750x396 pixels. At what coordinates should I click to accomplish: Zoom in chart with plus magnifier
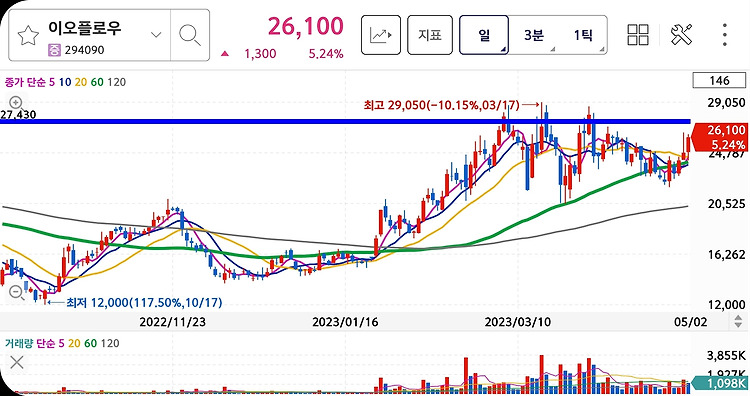pyautogui.click(x=16, y=102)
